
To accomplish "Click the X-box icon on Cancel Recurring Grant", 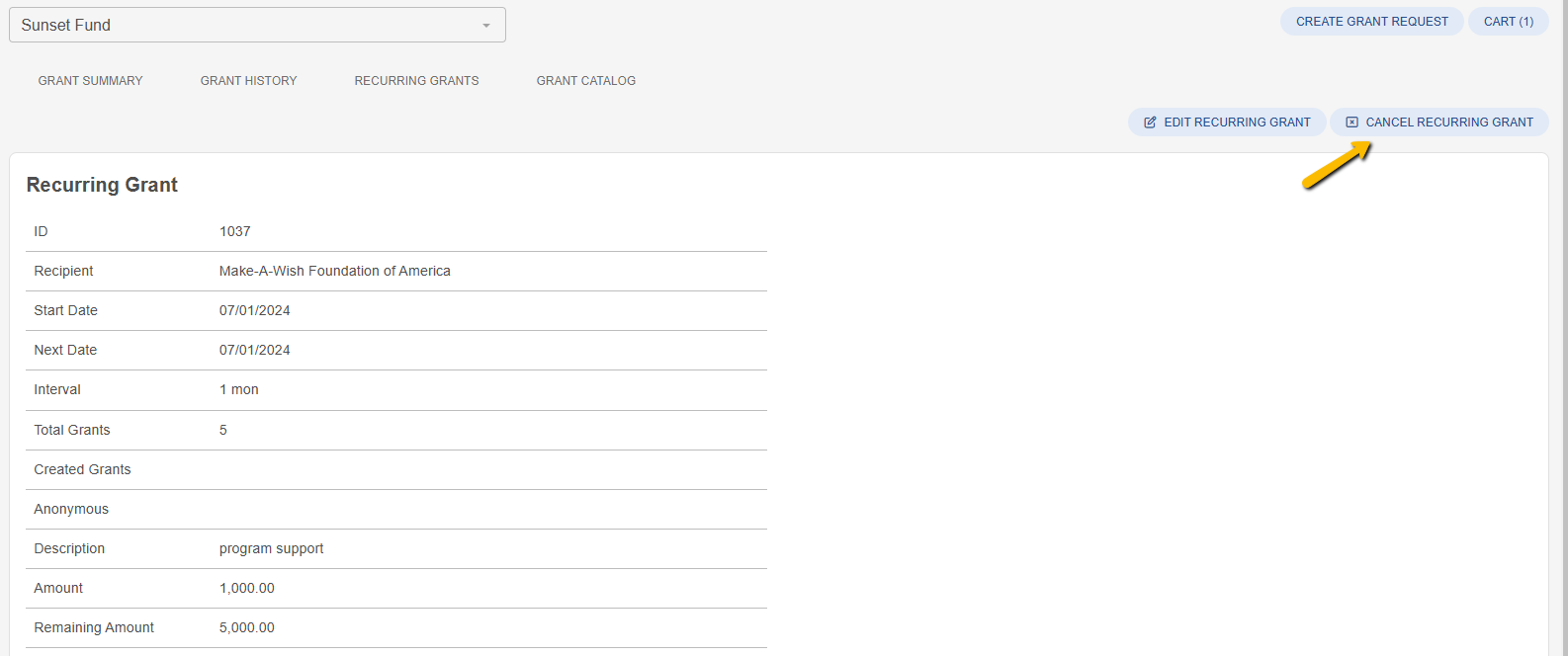I will (x=1351, y=123).
